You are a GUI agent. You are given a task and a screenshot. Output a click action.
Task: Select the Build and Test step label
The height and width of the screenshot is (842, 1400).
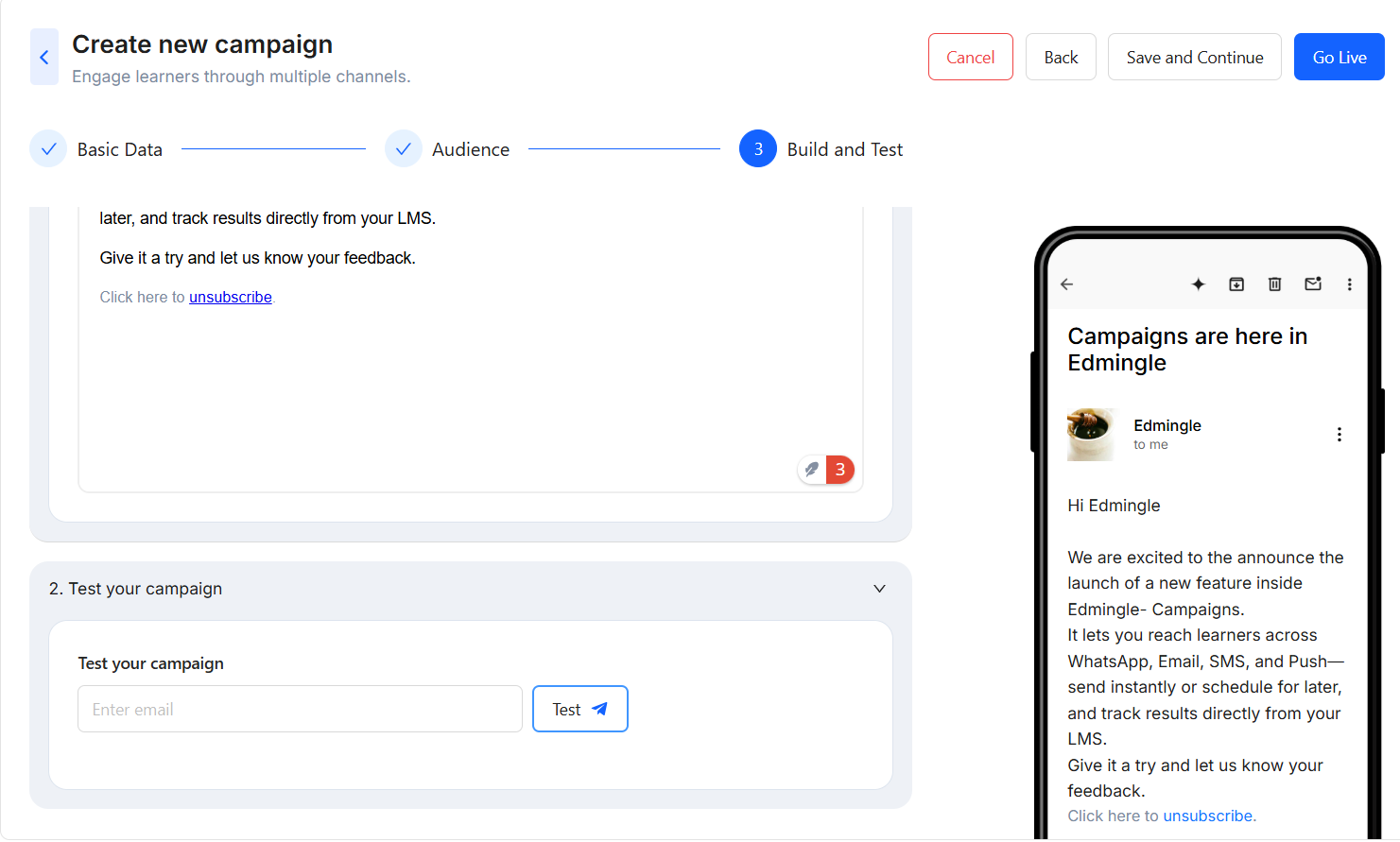click(x=845, y=149)
